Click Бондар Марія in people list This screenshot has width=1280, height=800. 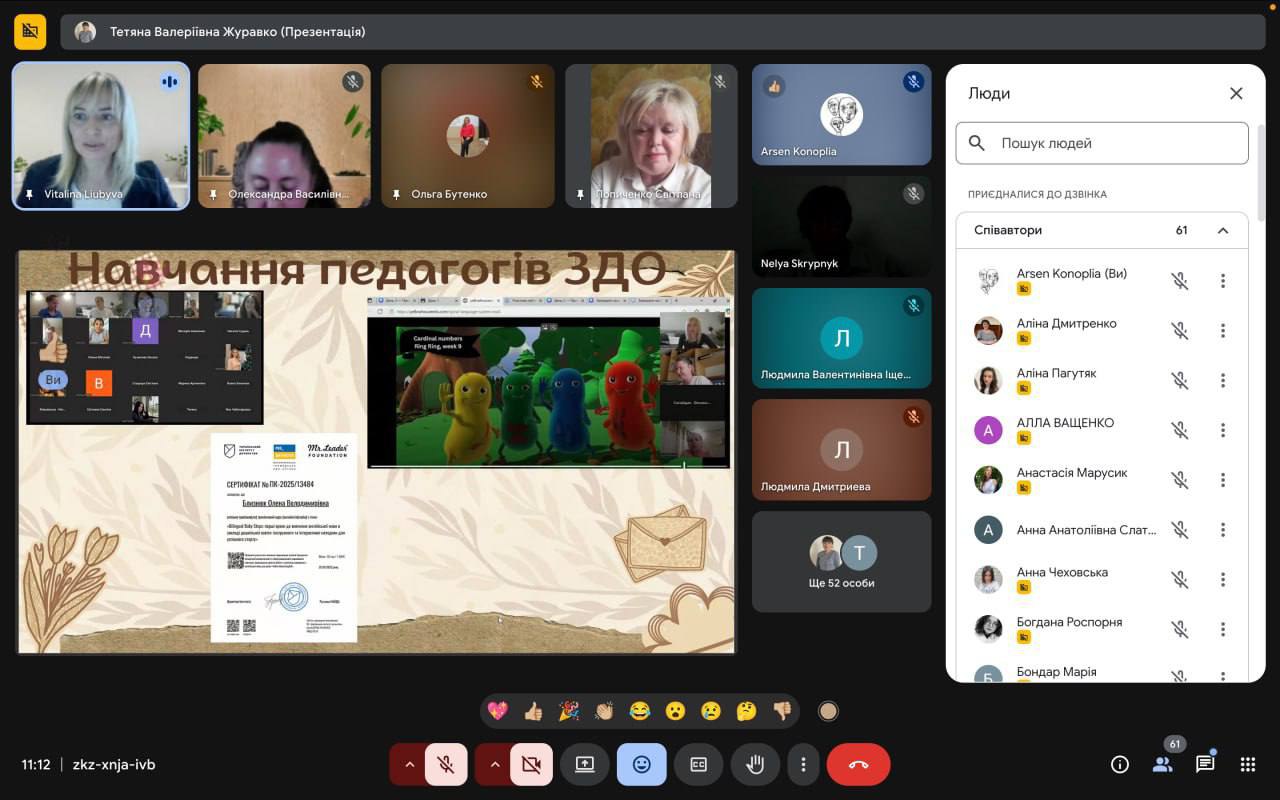1056,672
